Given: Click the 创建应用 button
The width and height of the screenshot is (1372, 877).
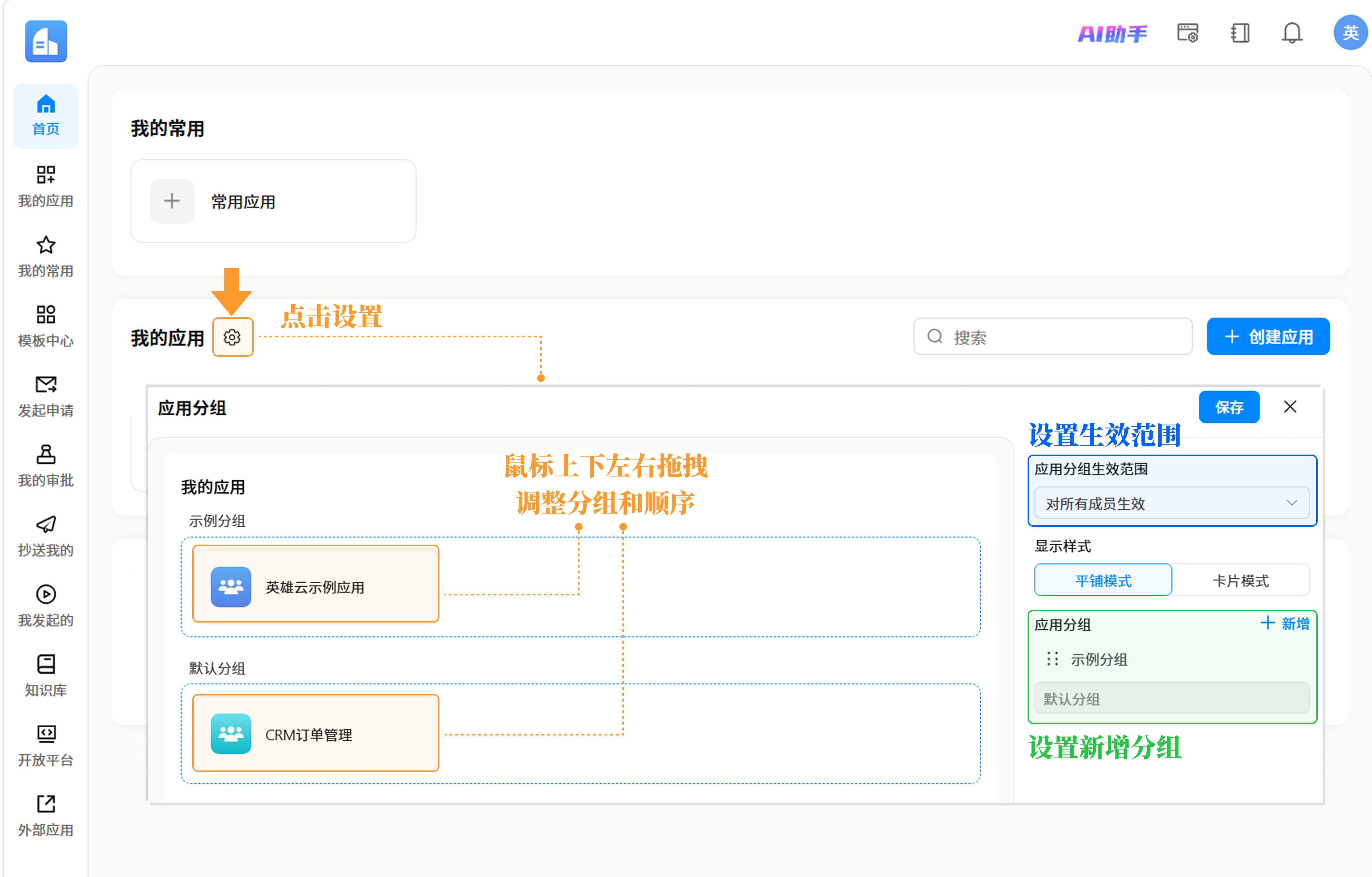Looking at the screenshot, I should (1268, 337).
